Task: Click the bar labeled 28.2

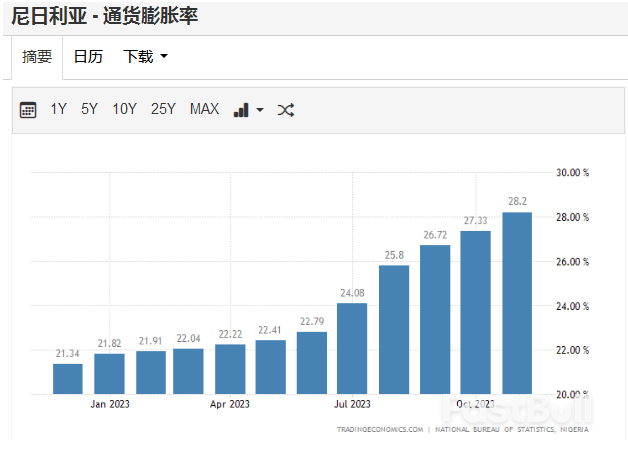Action: 517,303
